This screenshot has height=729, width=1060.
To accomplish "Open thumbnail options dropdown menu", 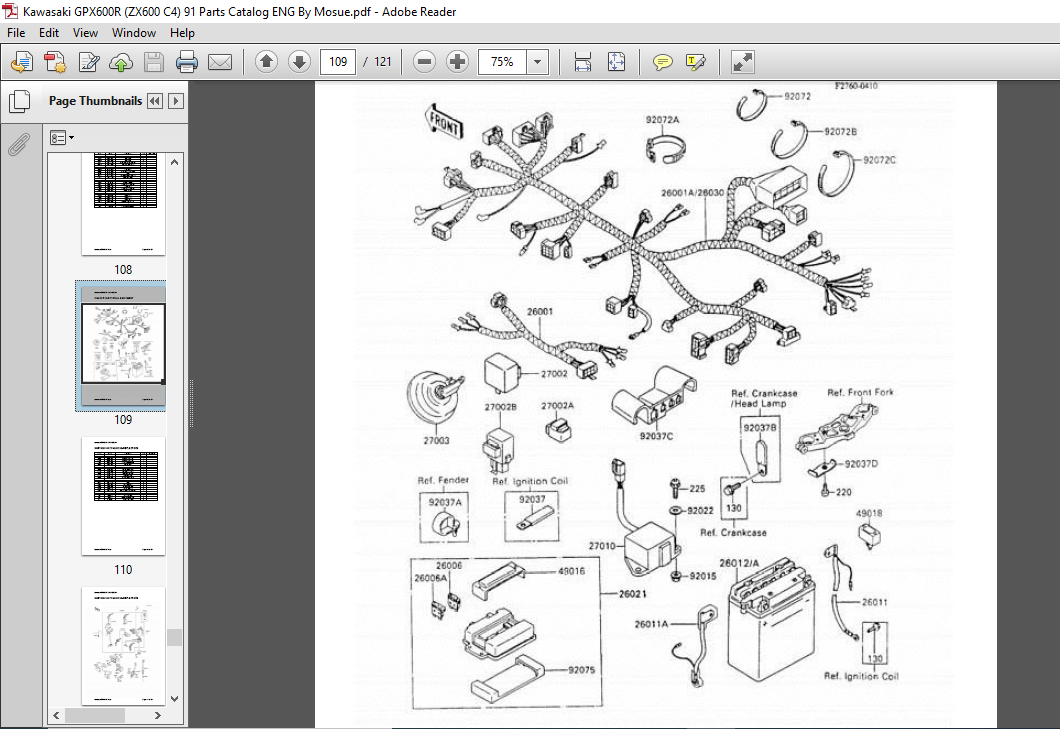I will point(62,138).
